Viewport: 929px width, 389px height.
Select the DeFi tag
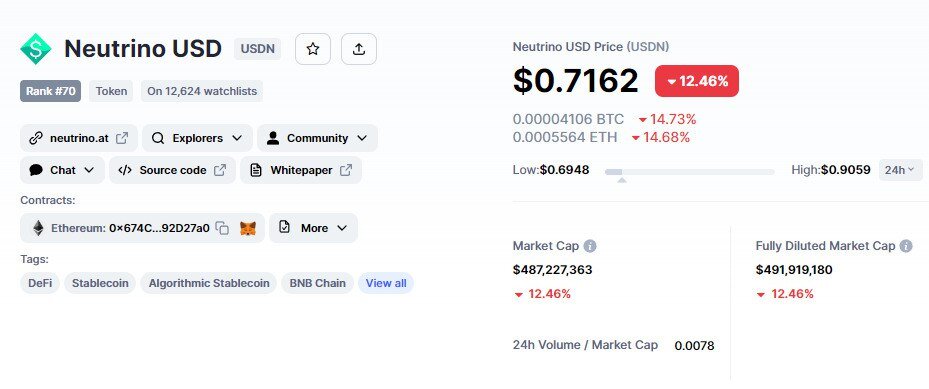(40, 283)
